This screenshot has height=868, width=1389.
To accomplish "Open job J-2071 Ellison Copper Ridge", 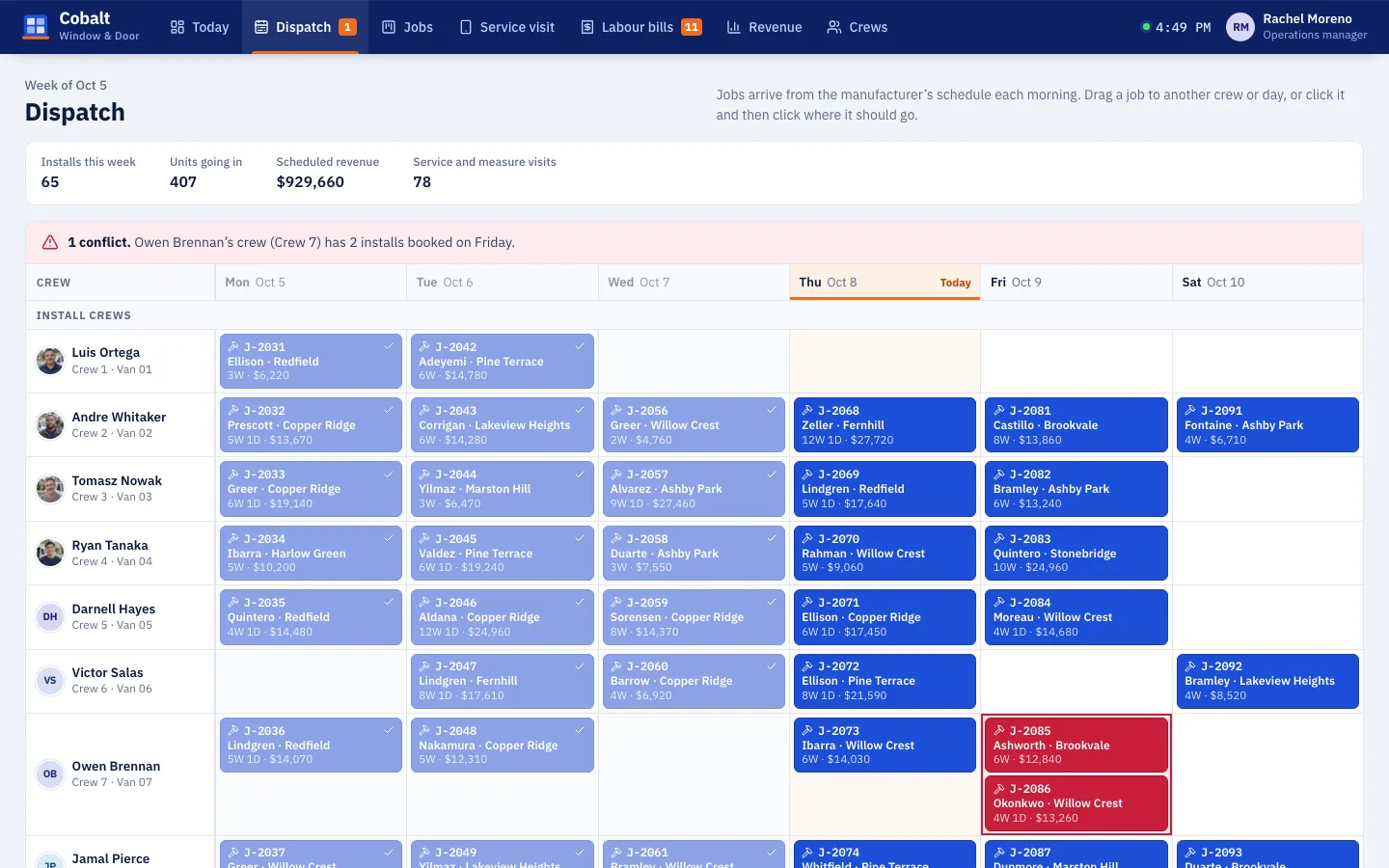I will pyautogui.click(x=885, y=616).
